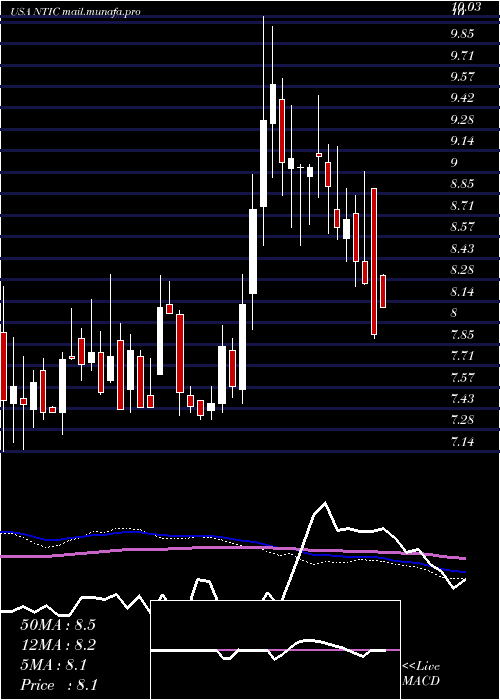The width and height of the screenshot is (500, 700).
Task: Select the 9.57 price axis label
Action: (462, 77)
